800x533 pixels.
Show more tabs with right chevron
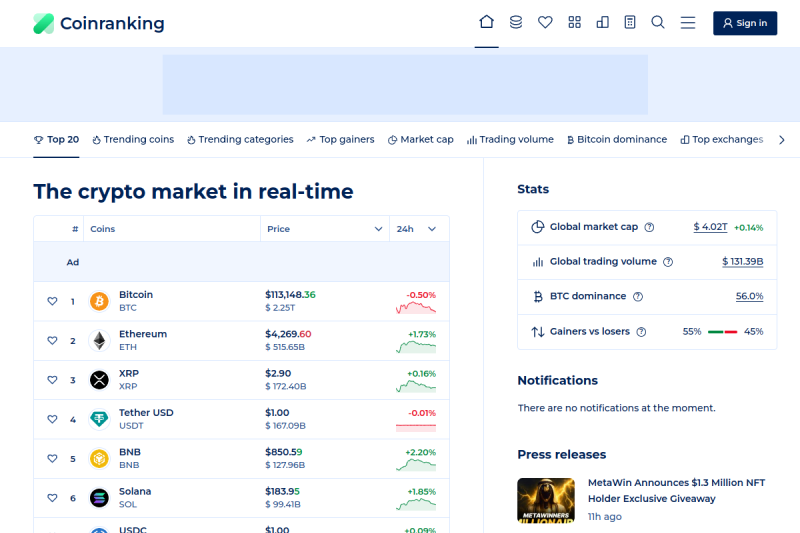pos(782,140)
